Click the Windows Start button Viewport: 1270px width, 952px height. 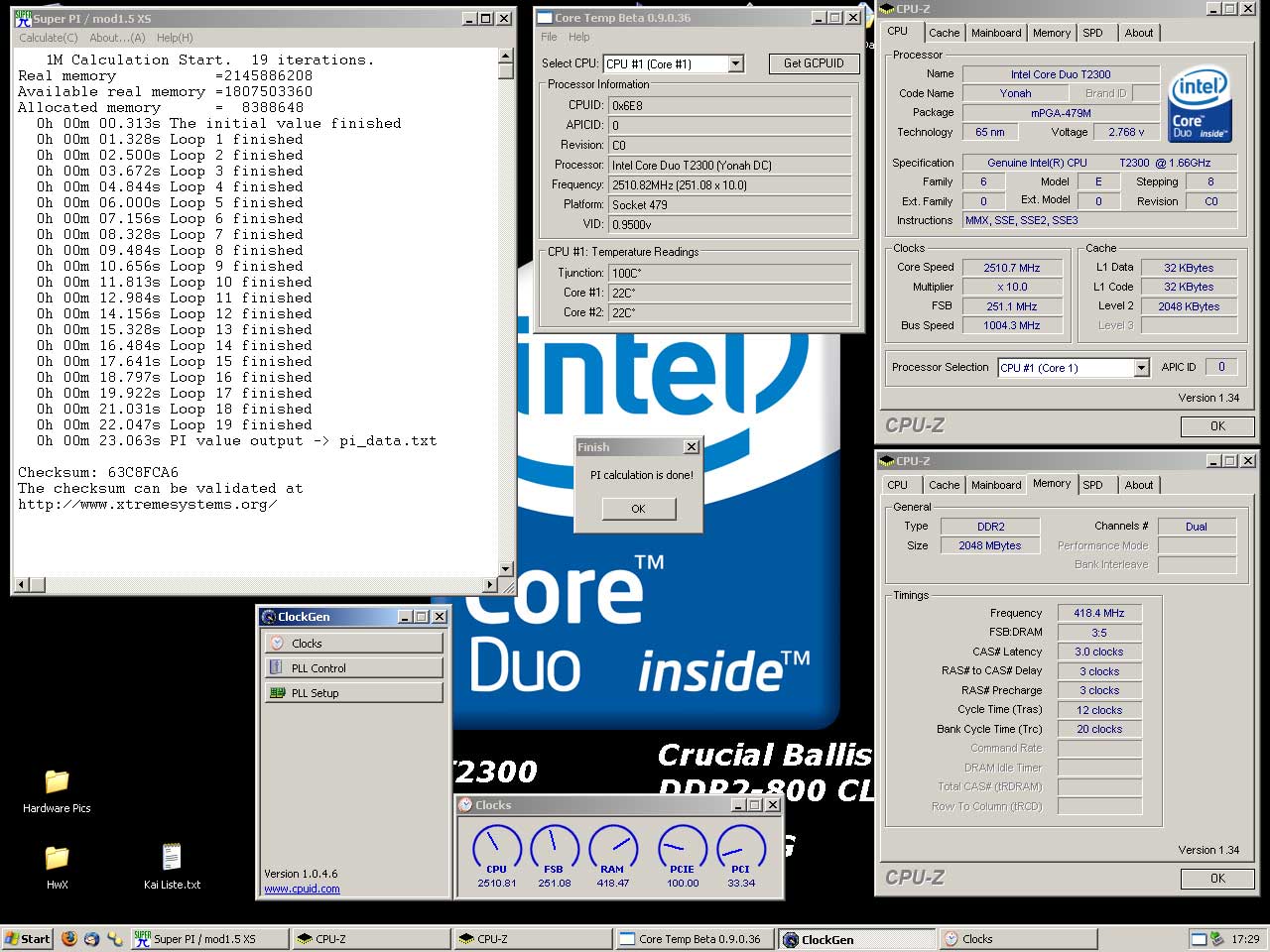click(27, 938)
